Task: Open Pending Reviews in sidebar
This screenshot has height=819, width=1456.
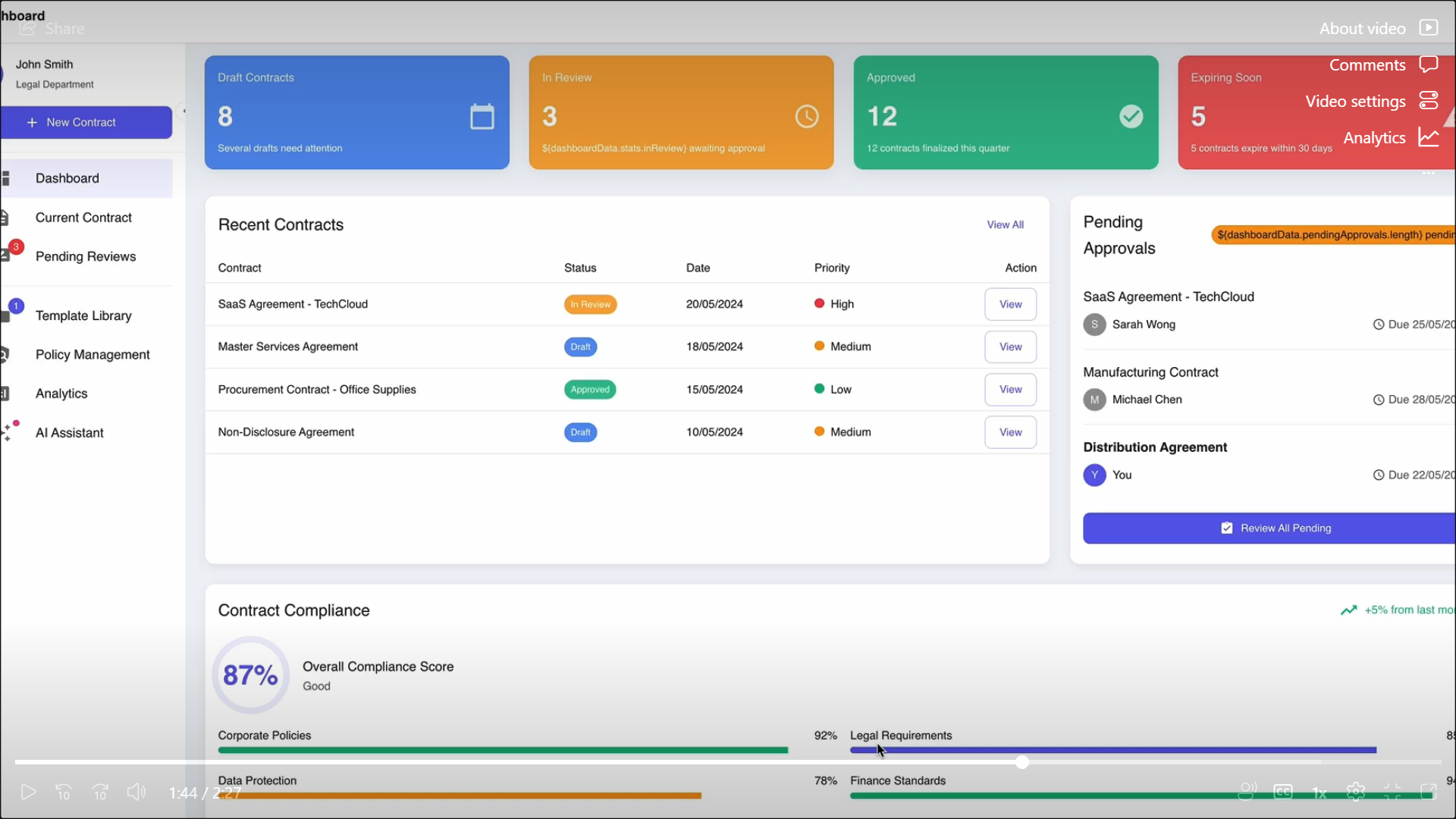Action: tap(85, 256)
